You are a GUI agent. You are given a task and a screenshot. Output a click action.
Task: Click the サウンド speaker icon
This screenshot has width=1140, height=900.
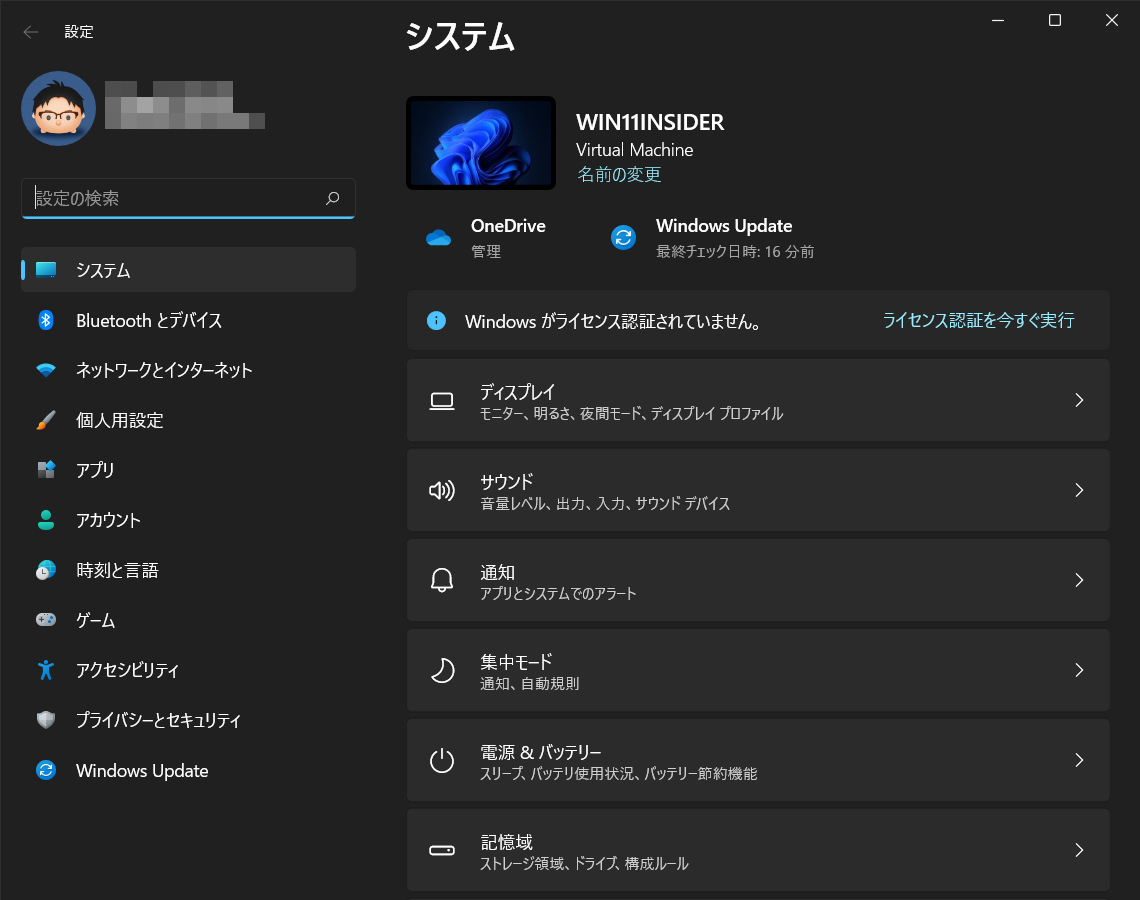(x=442, y=491)
